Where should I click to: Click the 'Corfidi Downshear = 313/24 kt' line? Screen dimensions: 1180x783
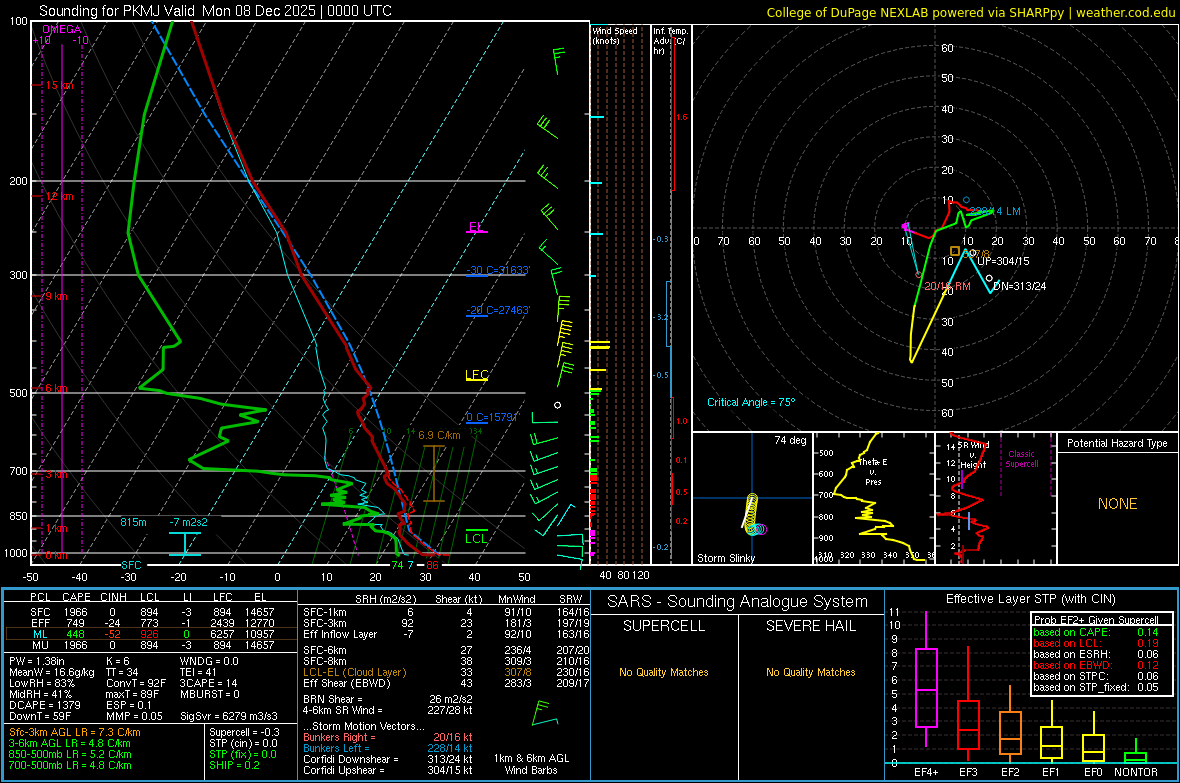click(387, 759)
